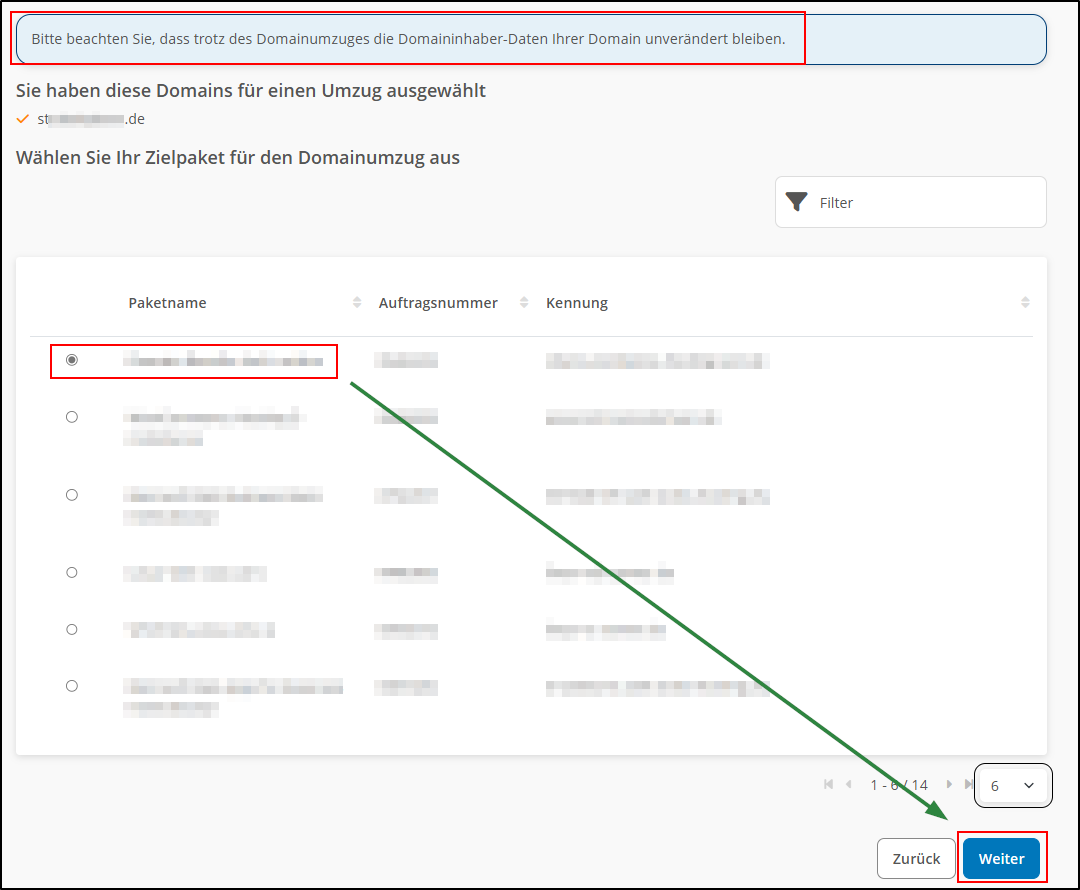
Task: Sort the Paketname column using its arrows
Action: (357, 301)
